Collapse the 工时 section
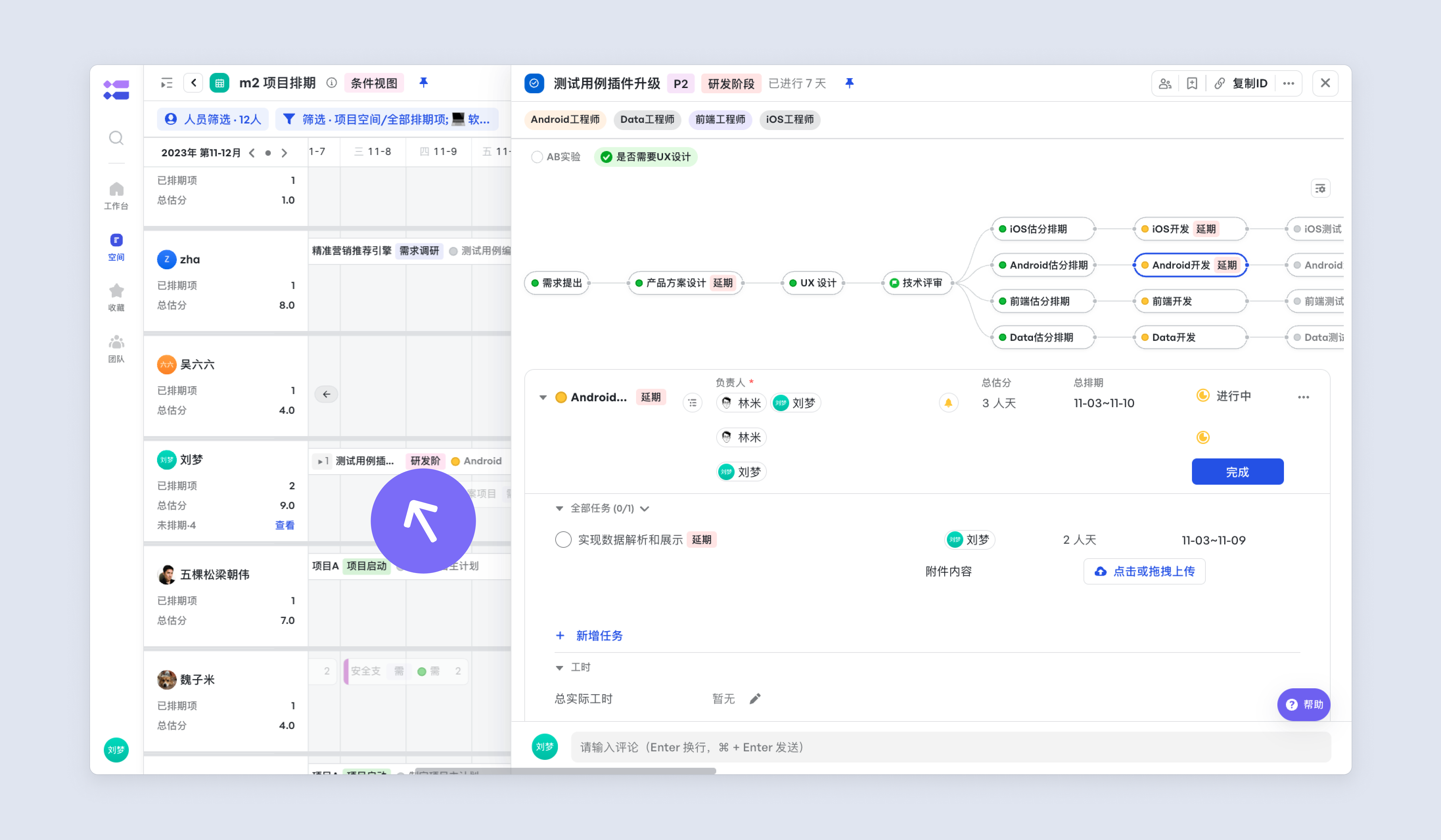Image resolution: width=1441 pixels, height=840 pixels. (x=559, y=667)
